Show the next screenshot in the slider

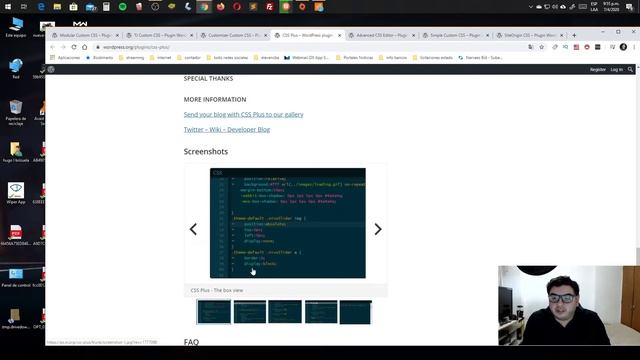point(378,229)
